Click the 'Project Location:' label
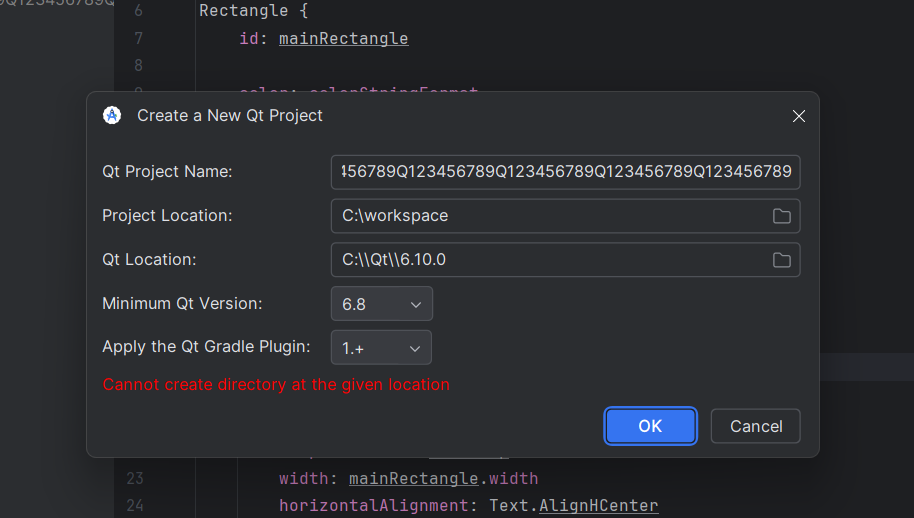The width and height of the screenshot is (914, 518). 167,216
